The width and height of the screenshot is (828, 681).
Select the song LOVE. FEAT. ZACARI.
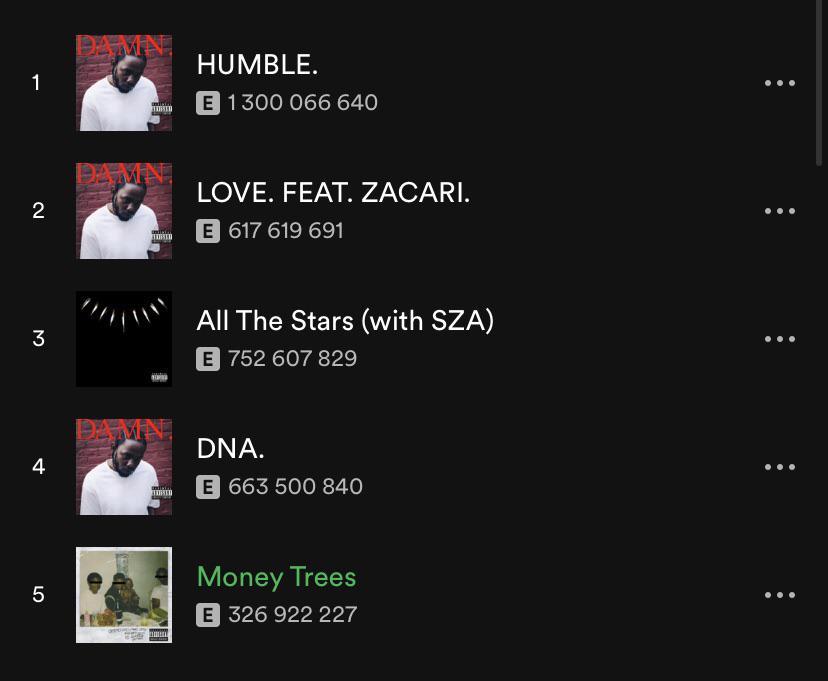pyautogui.click(x=333, y=193)
